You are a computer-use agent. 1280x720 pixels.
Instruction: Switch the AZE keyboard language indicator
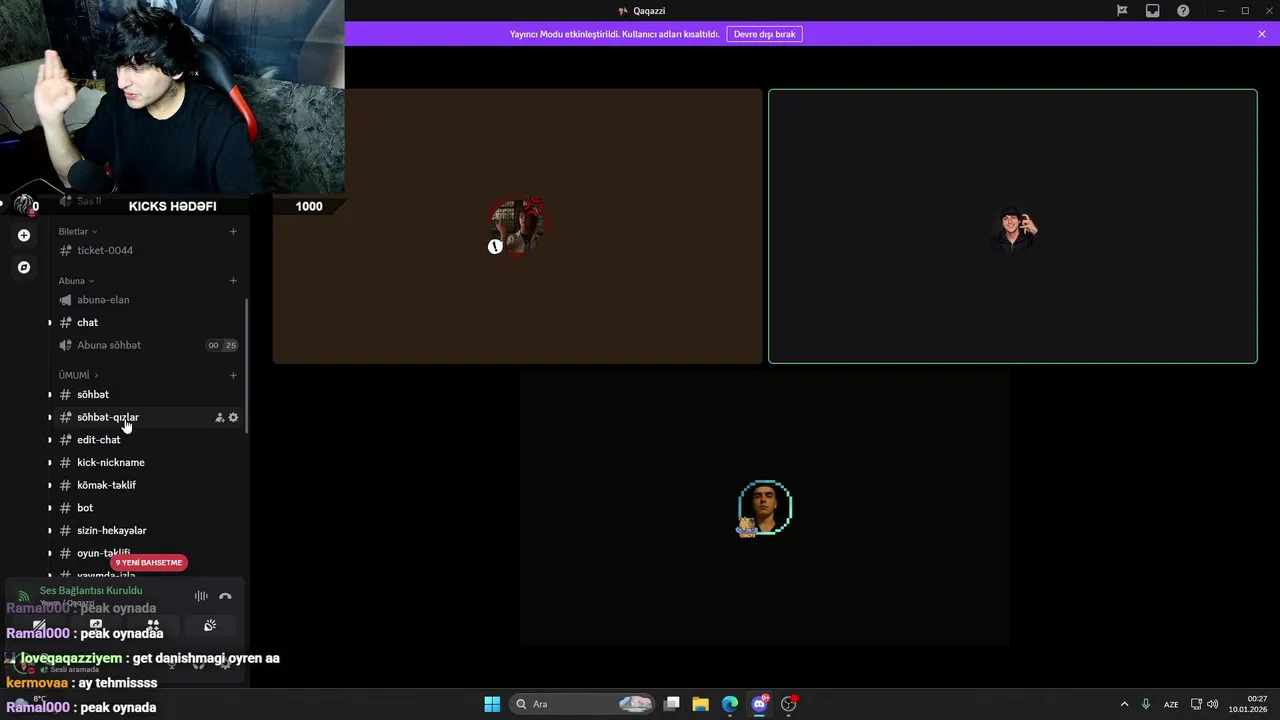pyautogui.click(x=1171, y=704)
